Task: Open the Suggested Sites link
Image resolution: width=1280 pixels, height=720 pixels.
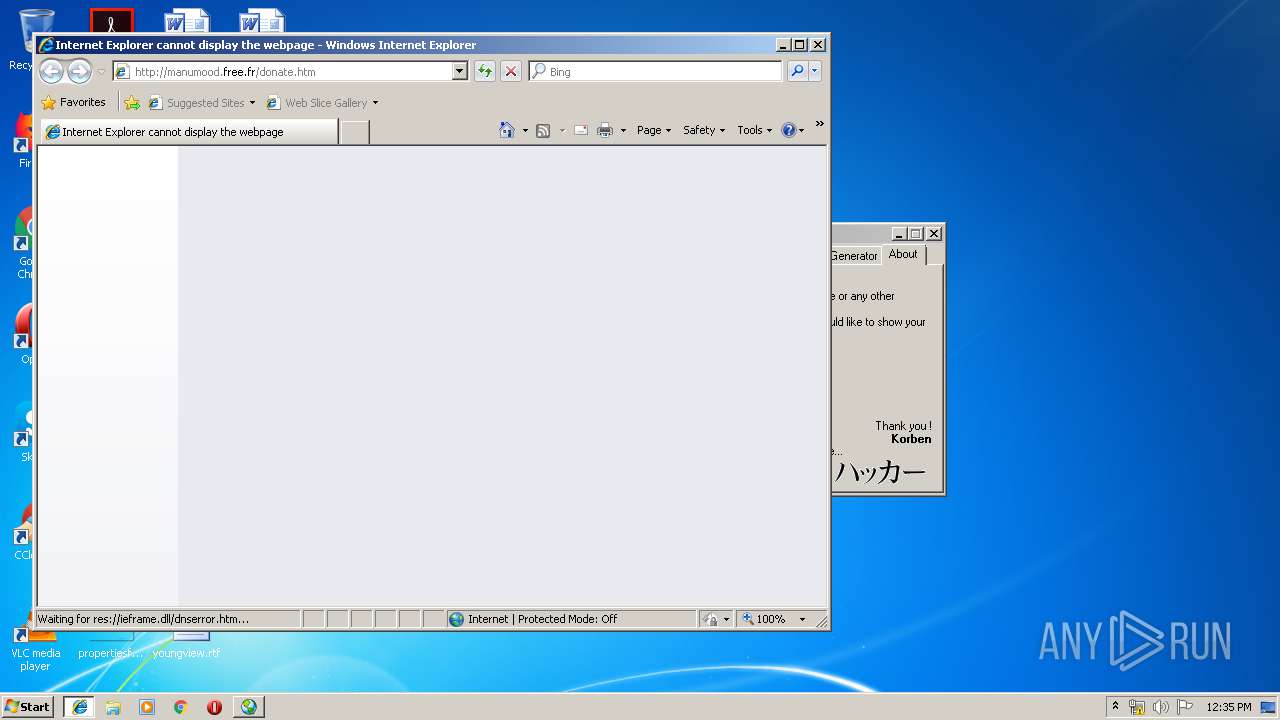Action: (x=201, y=103)
